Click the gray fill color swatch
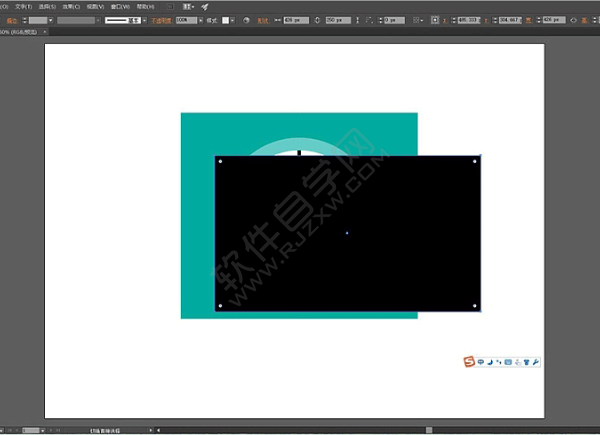Screen dimensions: 600x435 click(x=38, y=20)
